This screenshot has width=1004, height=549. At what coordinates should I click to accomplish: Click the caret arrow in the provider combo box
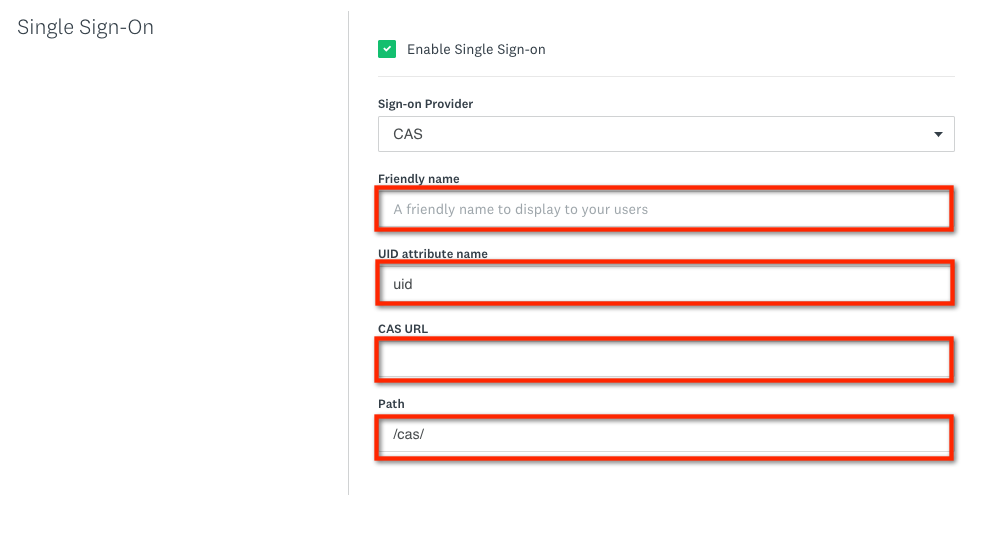937,134
